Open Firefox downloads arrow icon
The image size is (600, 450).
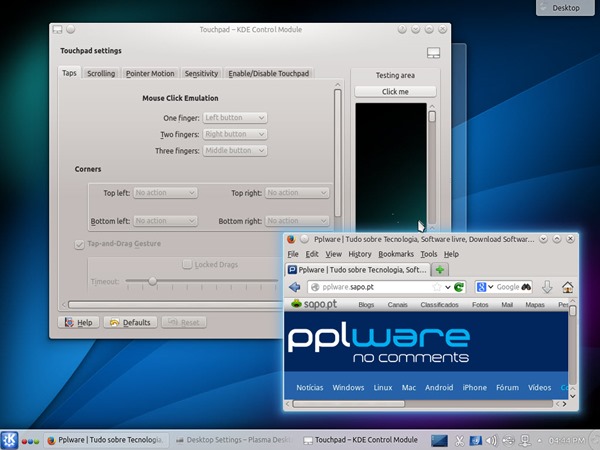[547, 287]
